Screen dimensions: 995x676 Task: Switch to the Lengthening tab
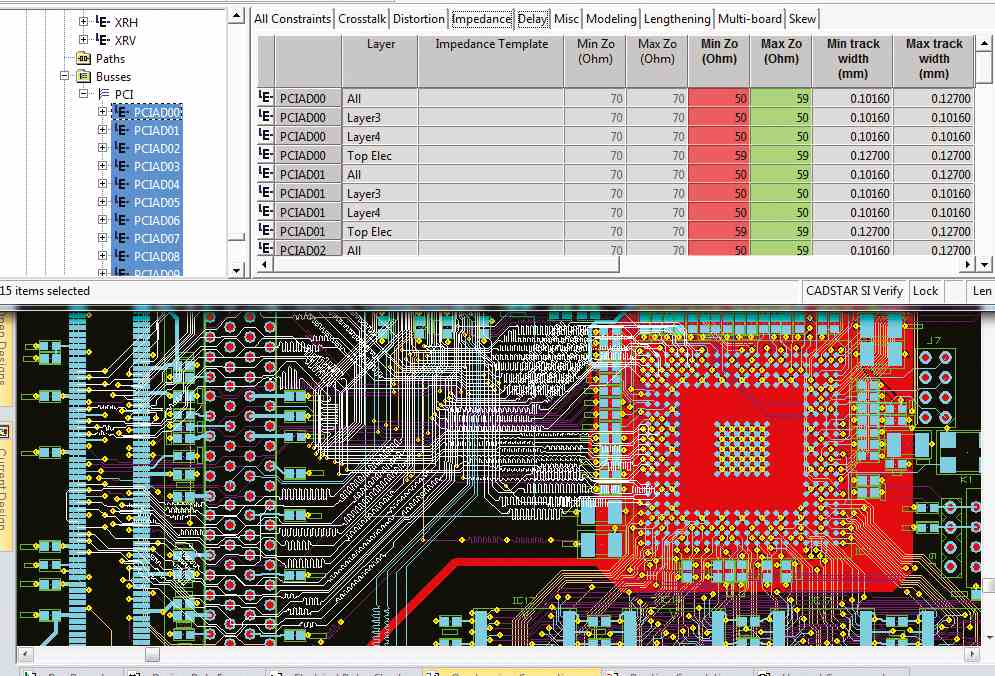point(677,18)
